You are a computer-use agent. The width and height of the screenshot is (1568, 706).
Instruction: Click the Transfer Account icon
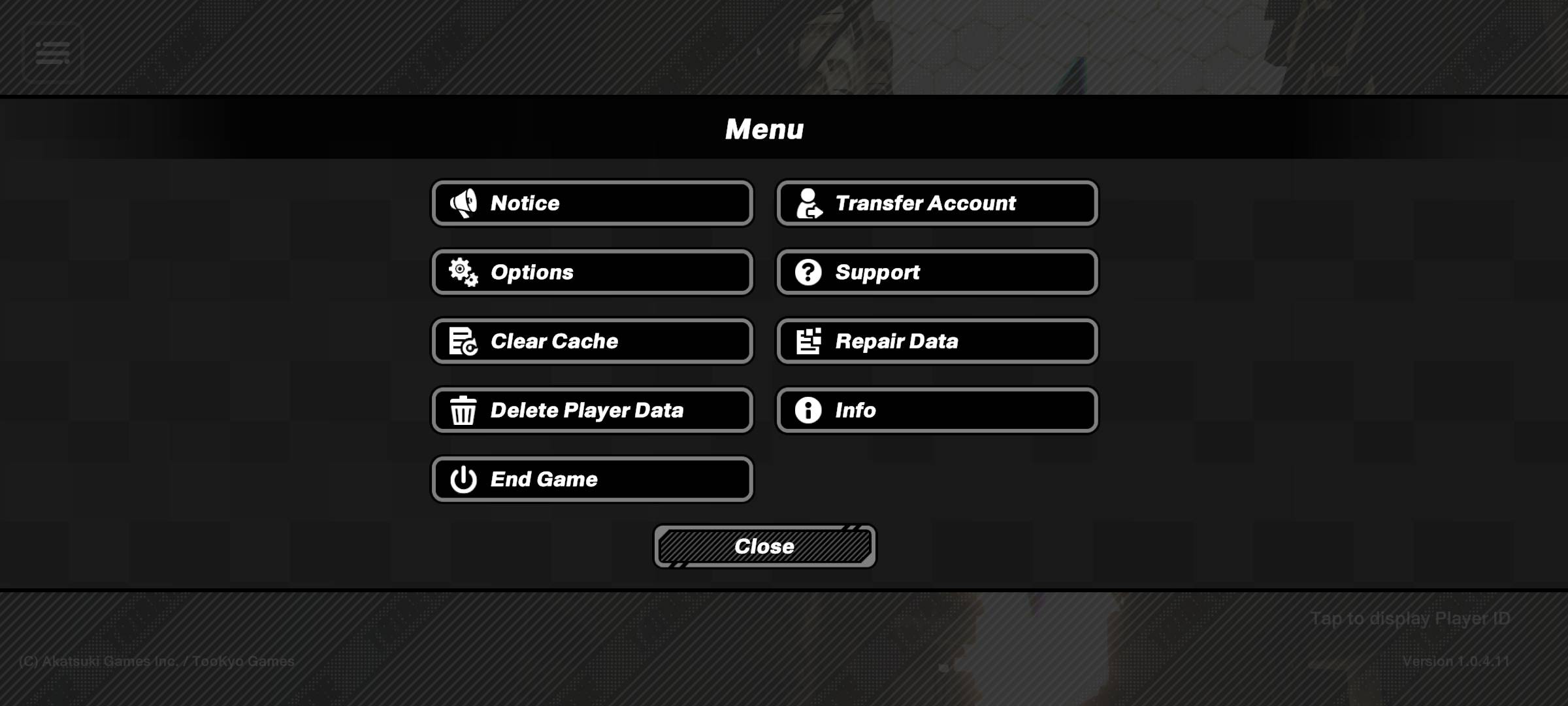(808, 203)
